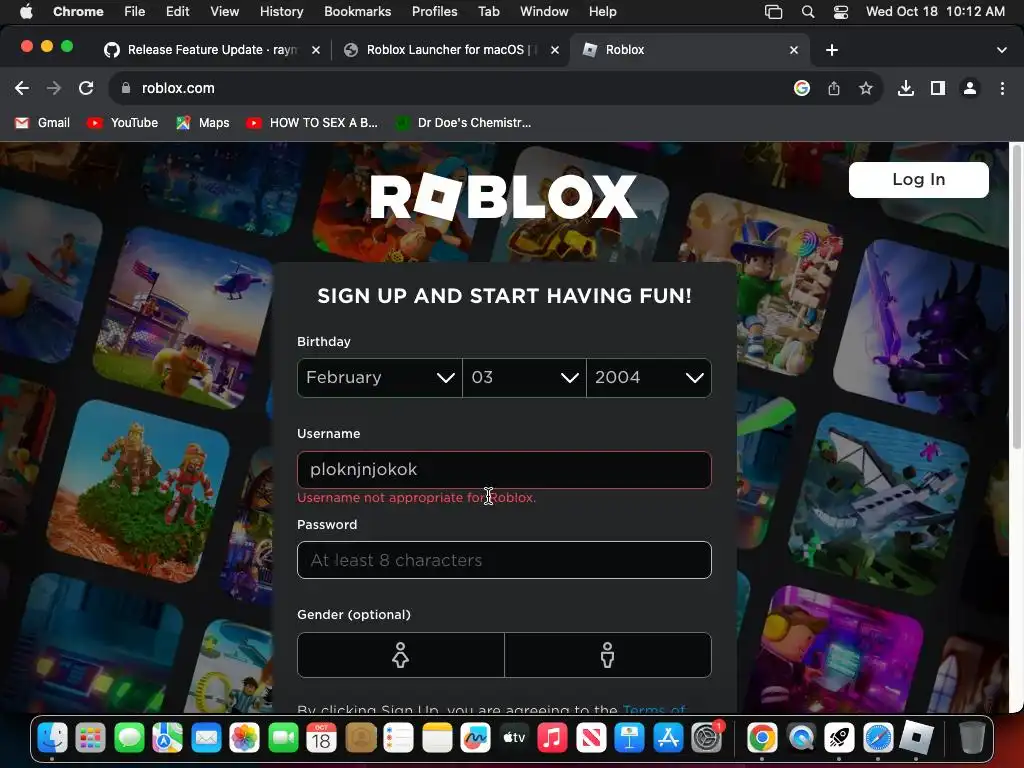Open the Maps bookmark

click(202, 123)
